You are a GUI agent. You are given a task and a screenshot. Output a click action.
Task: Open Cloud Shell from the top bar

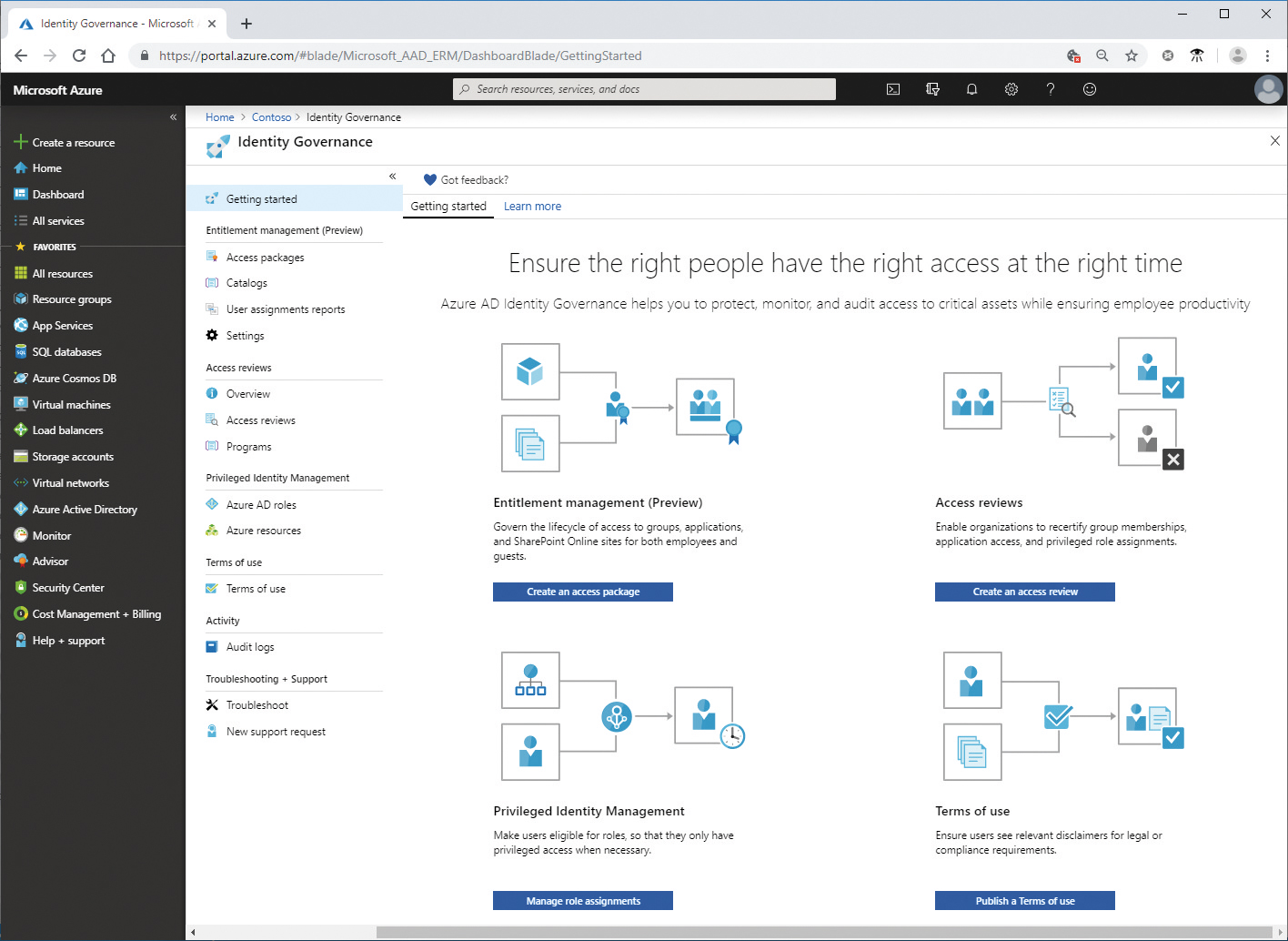[x=893, y=89]
